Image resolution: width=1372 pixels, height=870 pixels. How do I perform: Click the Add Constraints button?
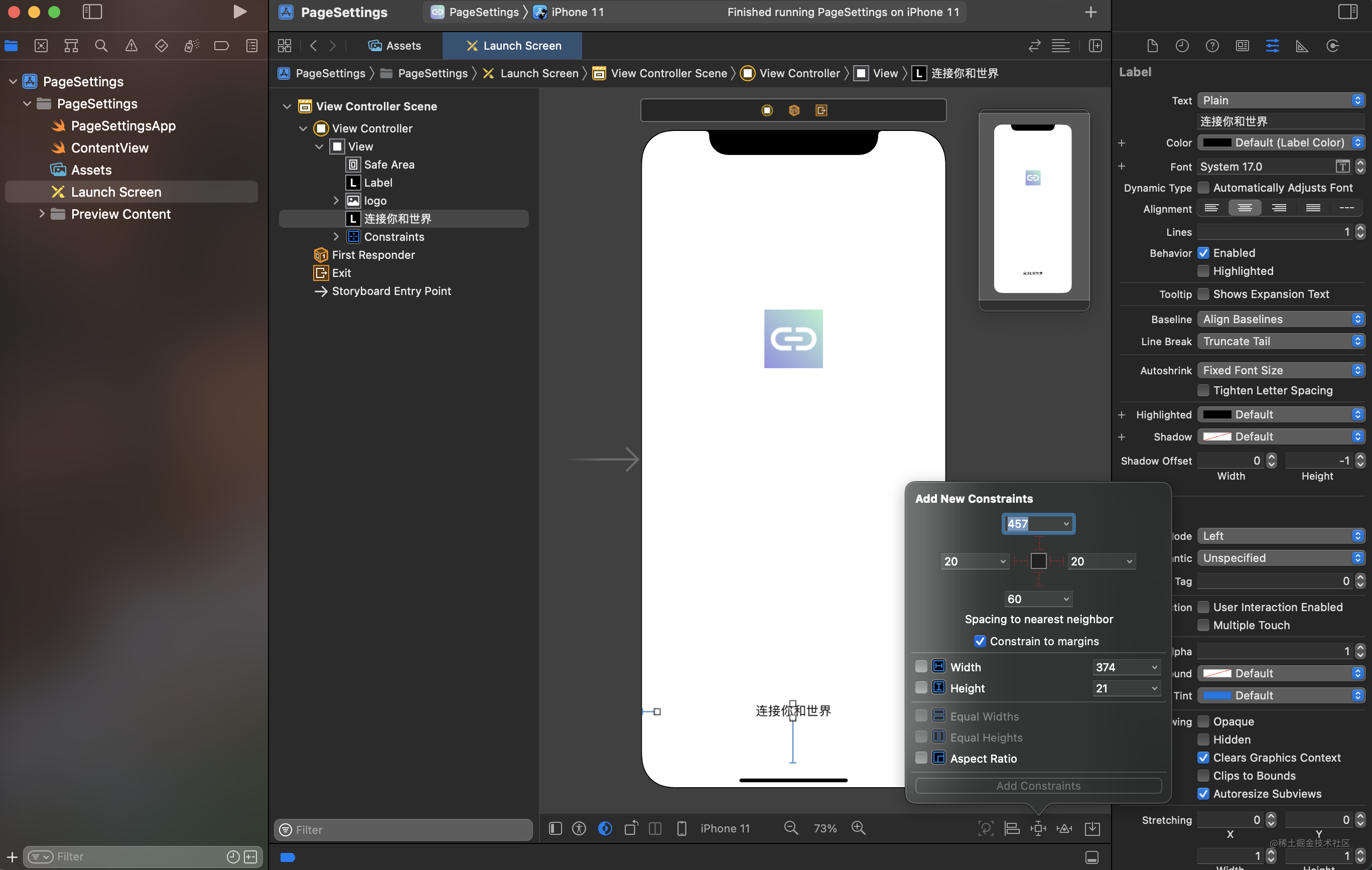[1038, 785]
